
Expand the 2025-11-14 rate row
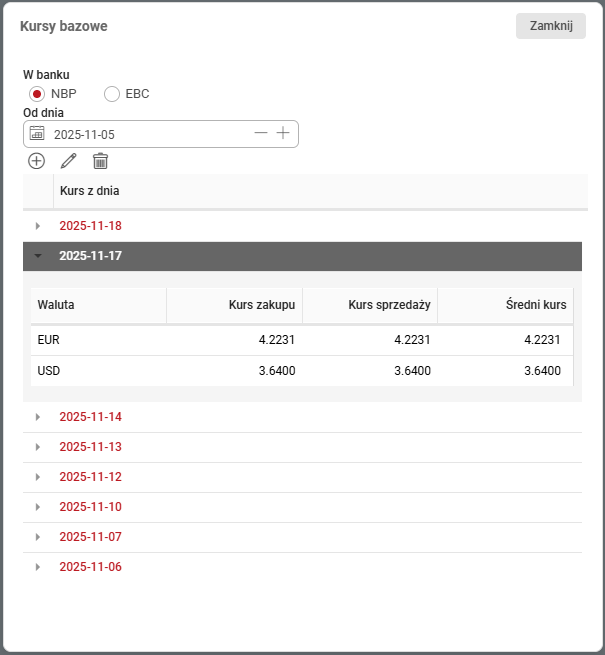click(38, 417)
